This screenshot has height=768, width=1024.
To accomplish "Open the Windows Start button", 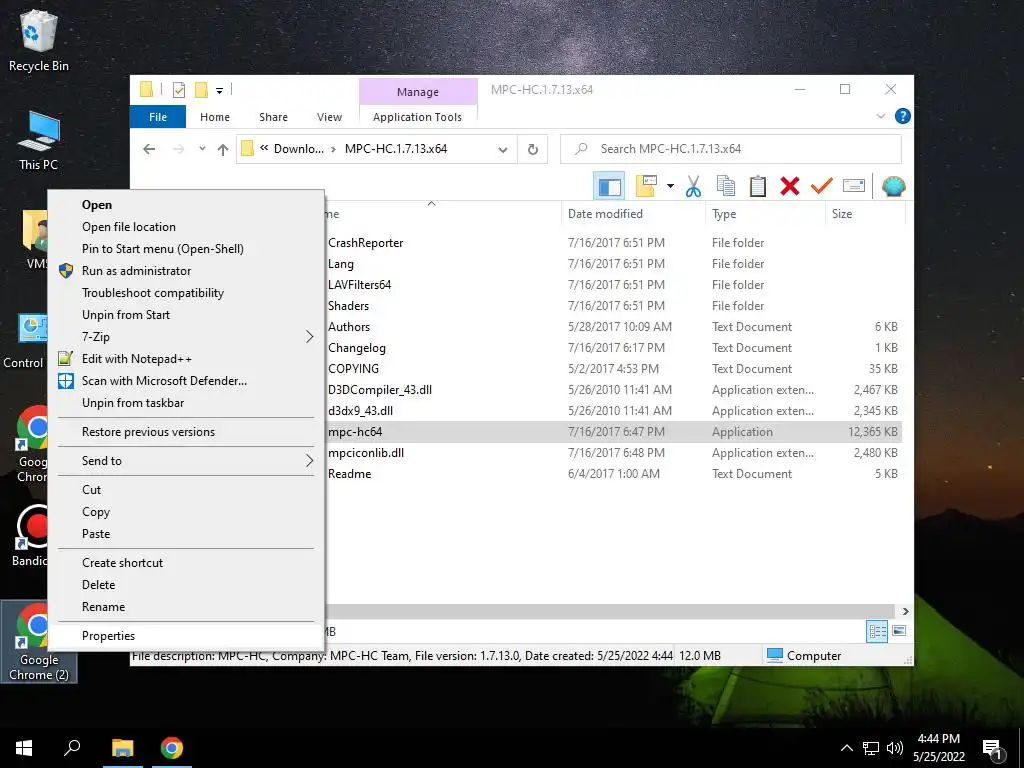I will click(x=24, y=748).
